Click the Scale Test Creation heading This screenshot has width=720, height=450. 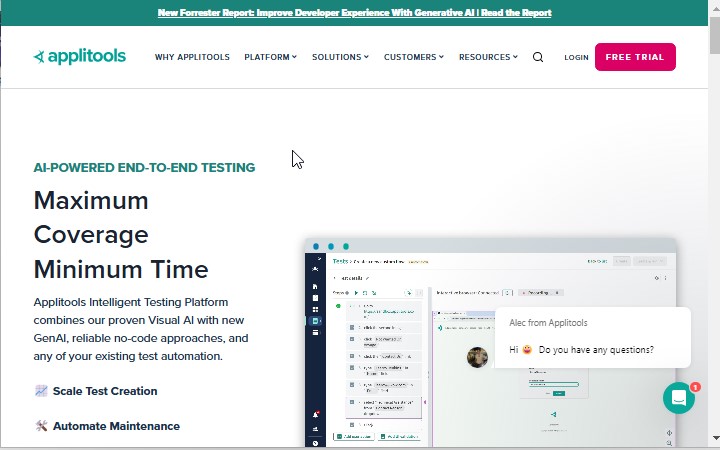click(x=105, y=391)
